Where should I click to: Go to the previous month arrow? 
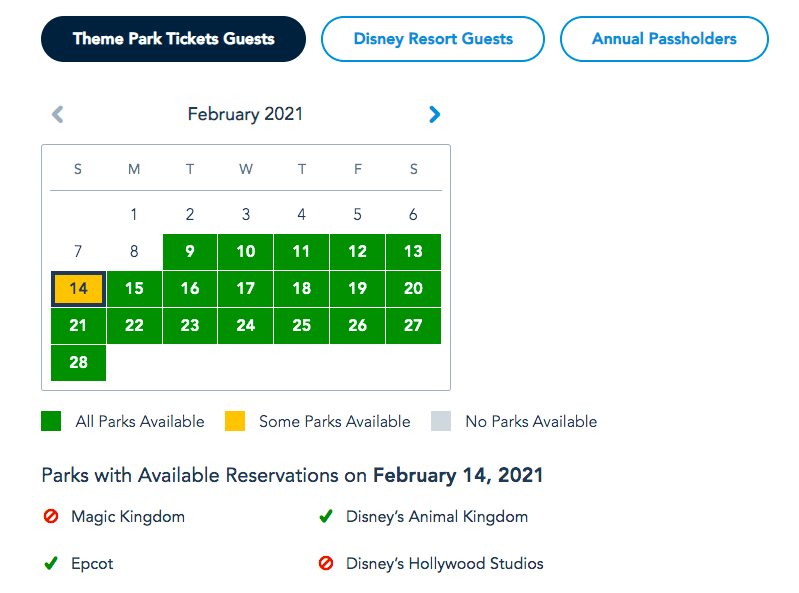tap(57, 115)
